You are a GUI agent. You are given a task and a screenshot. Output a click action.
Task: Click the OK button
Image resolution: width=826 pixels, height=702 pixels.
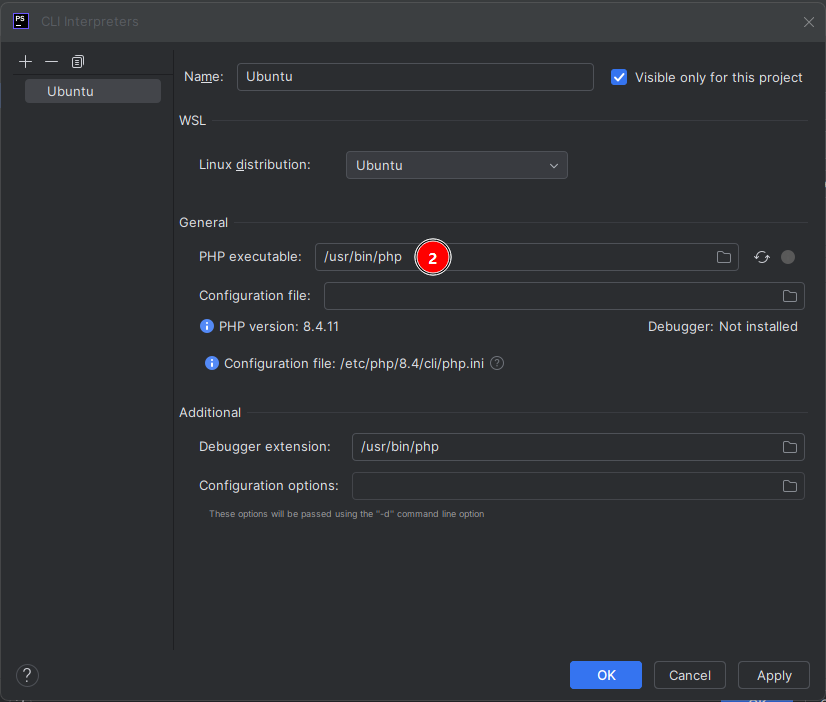coord(606,675)
